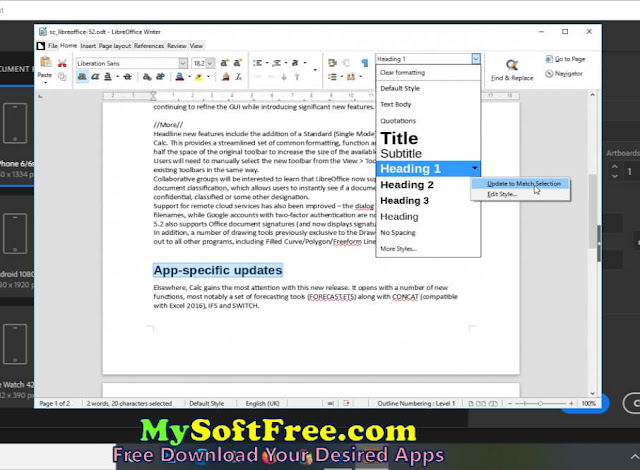
Task: Click the Copy icon below Cut
Action: (x=62, y=76)
